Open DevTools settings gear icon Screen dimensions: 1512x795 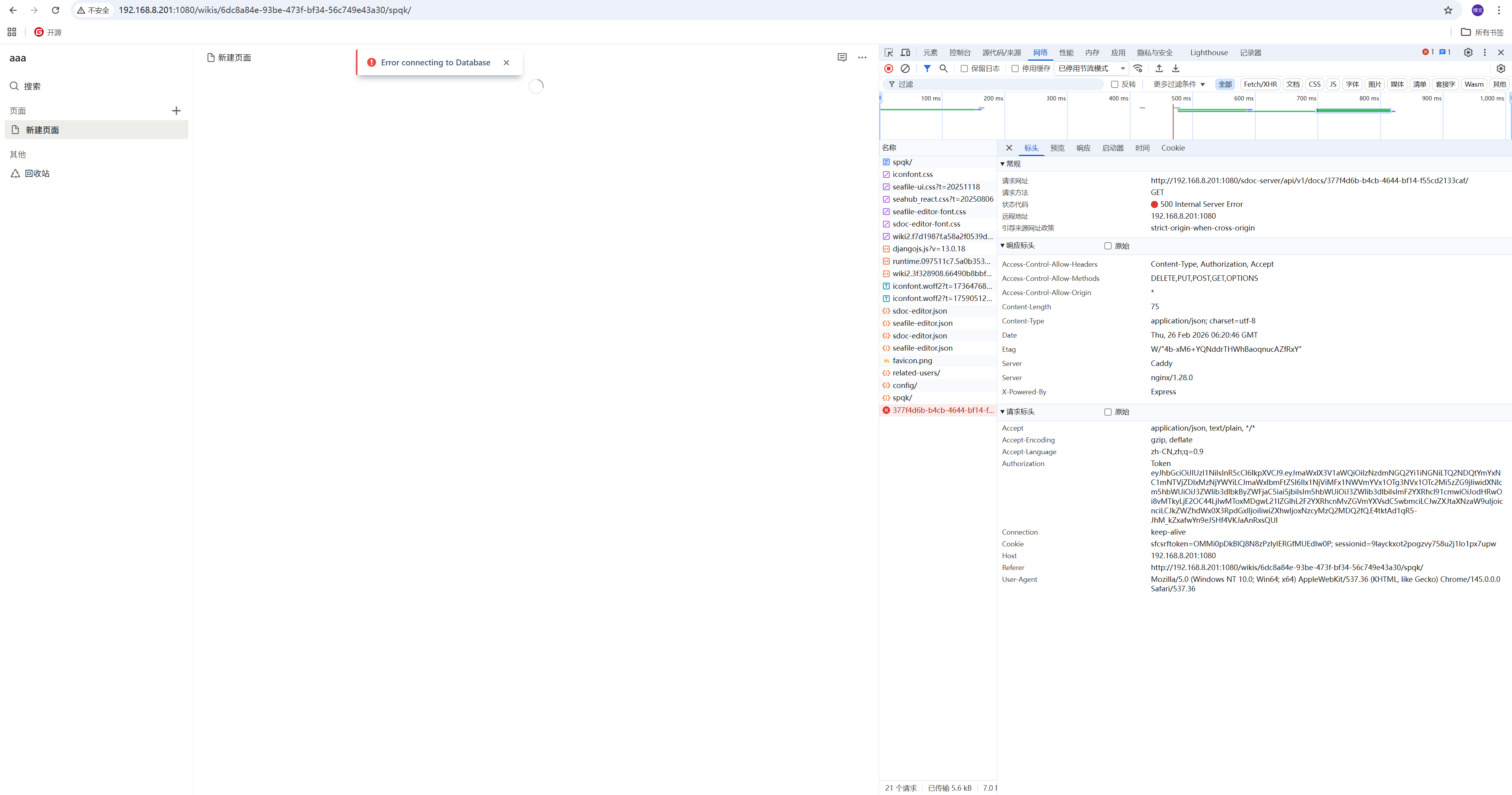1468,52
